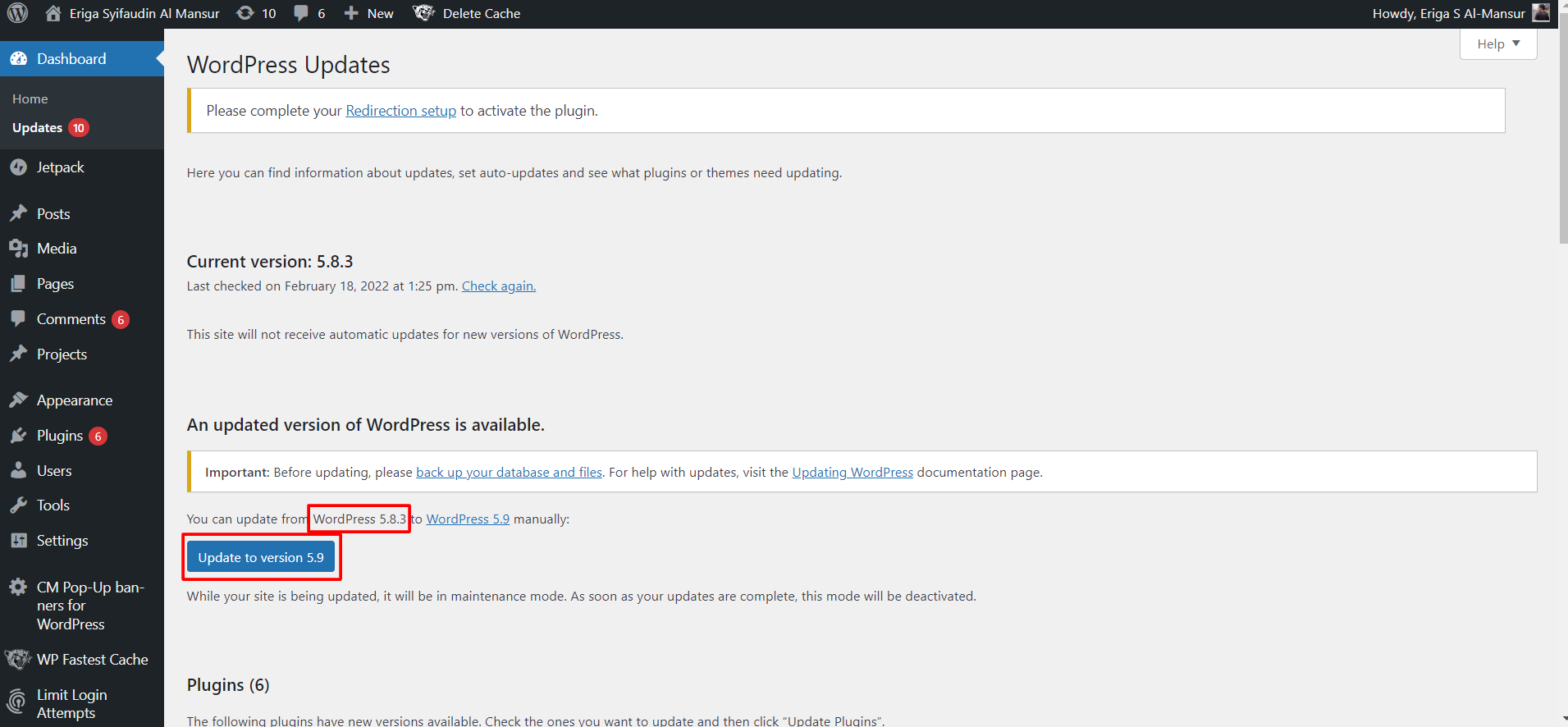The height and width of the screenshot is (727, 1568).
Task: Go to Home submenu item
Action: pos(30,98)
